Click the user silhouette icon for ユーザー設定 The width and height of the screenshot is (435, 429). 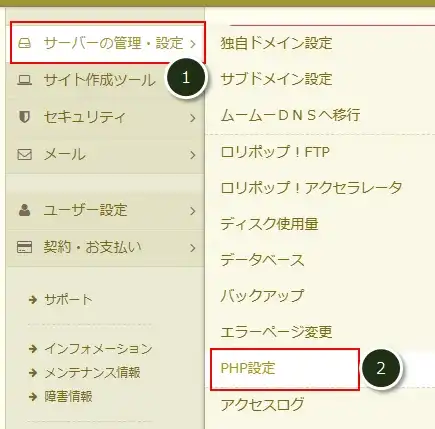point(25,210)
